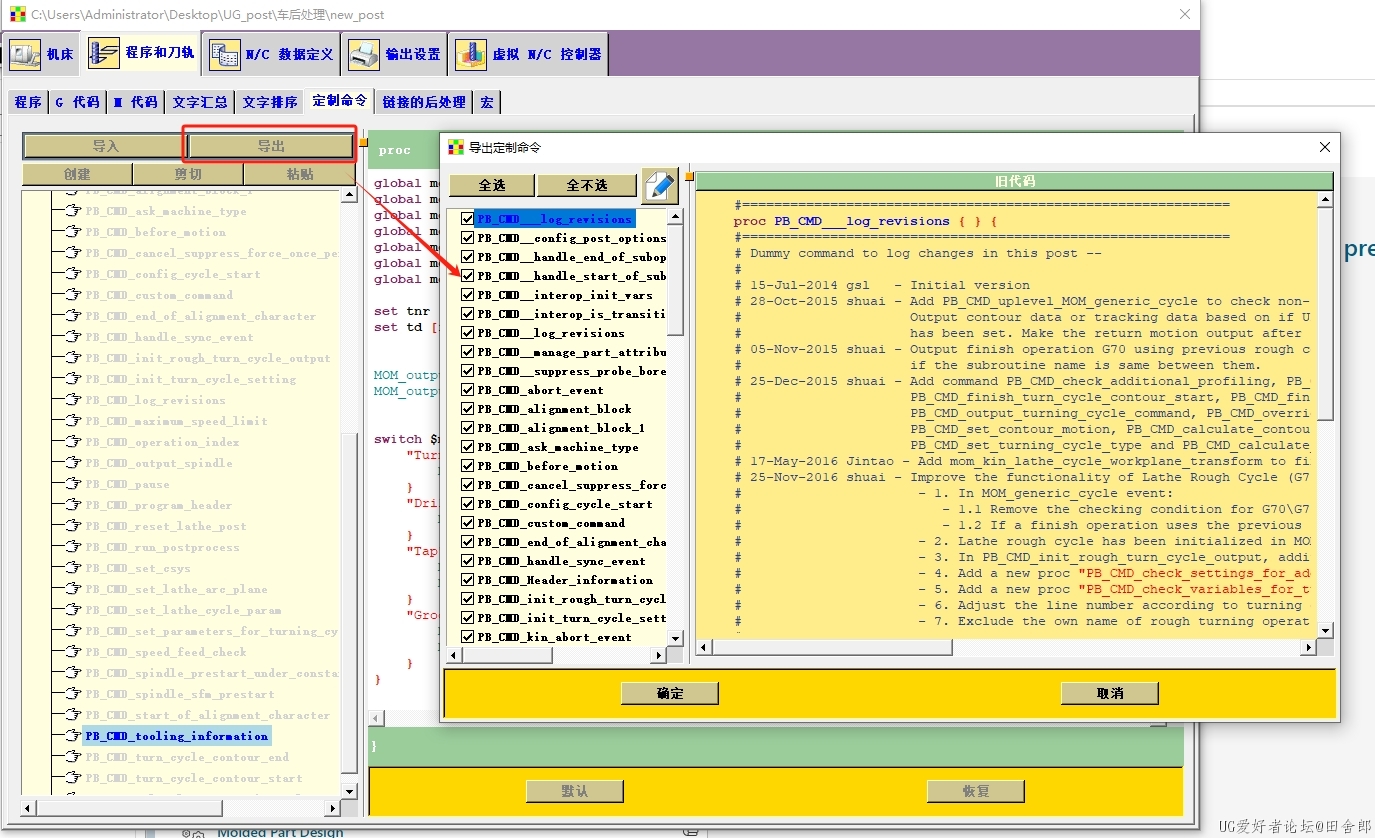This screenshot has height=838, width=1375.
Task: Cancel the export dialog with 取消
Action: coord(1110,693)
